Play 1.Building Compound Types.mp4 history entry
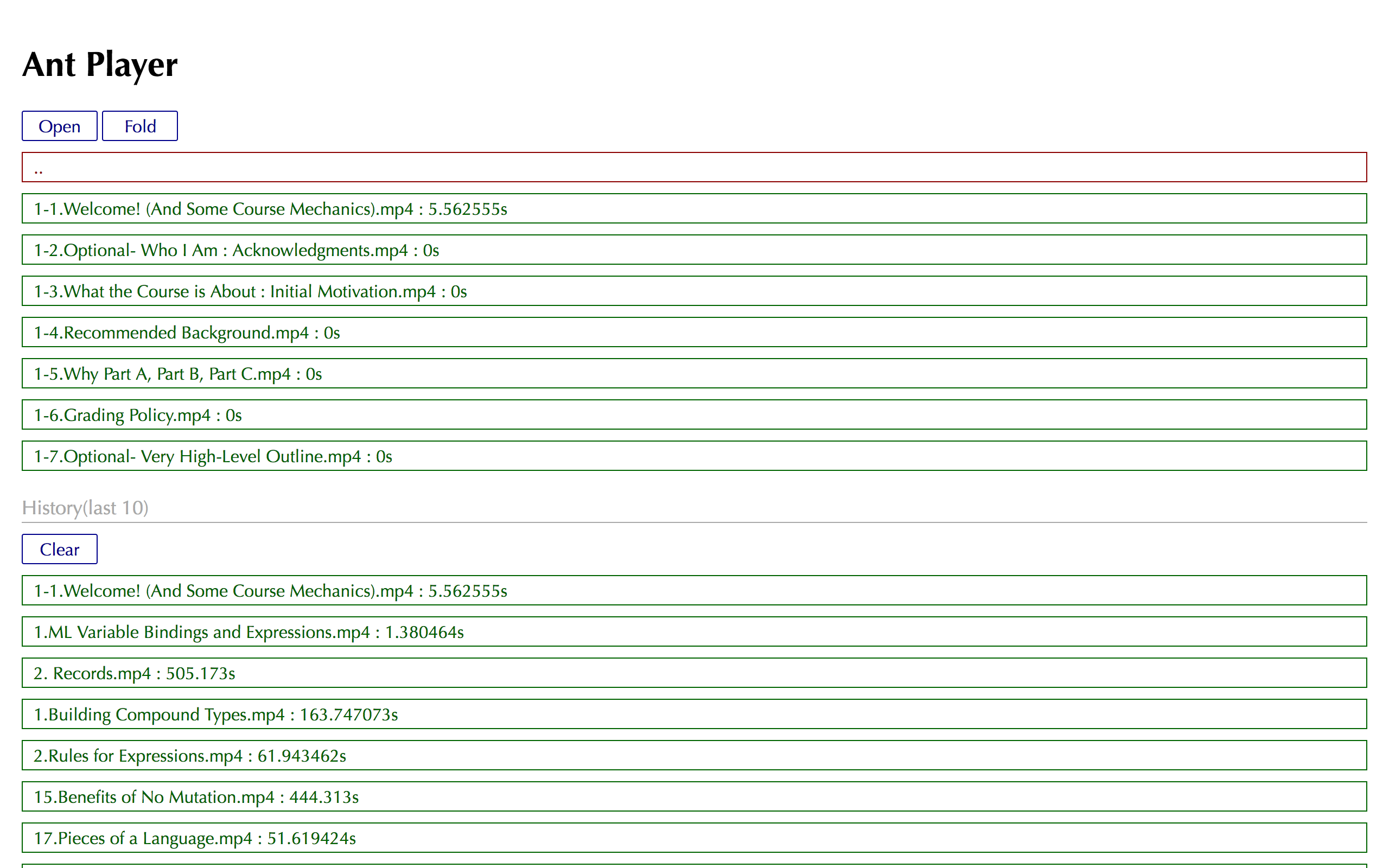 (694, 714)
